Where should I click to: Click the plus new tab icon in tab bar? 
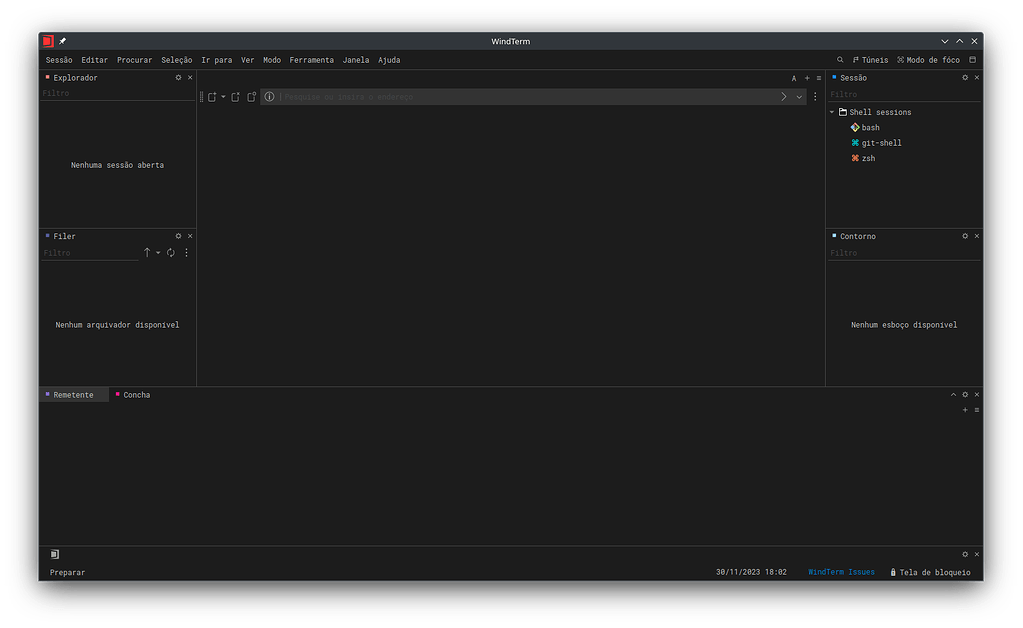coord(807,78)
